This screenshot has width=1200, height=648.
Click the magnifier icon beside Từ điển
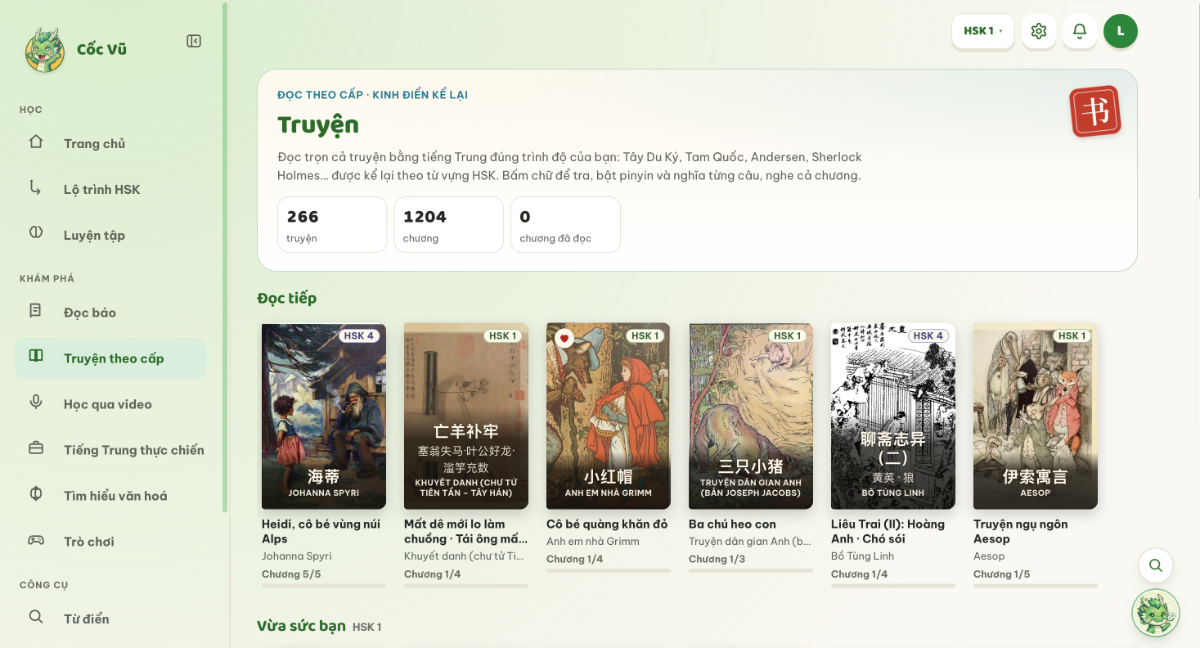tap(36, 617)
